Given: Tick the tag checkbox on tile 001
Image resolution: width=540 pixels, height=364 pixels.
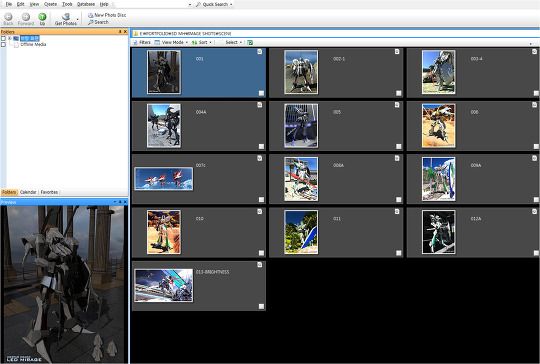Looking at the screenshot, I should [x=261, y=93].
